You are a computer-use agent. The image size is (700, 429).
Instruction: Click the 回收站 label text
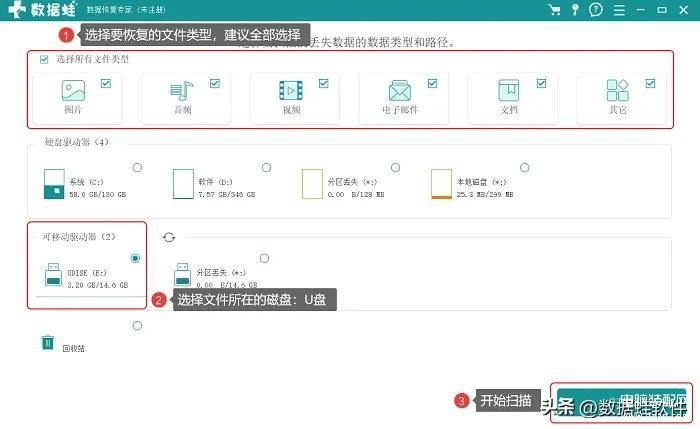point(73,348)
